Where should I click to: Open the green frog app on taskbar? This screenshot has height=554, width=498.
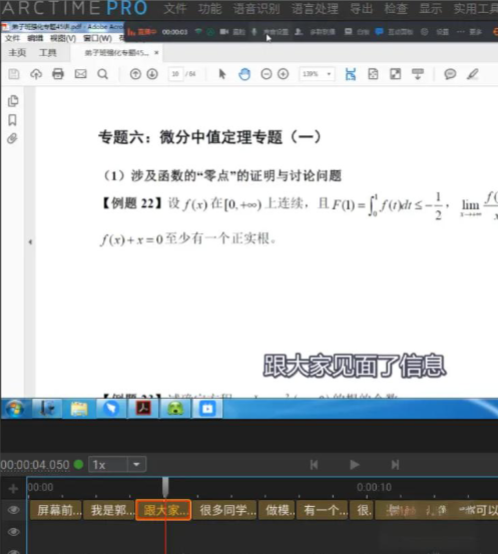[x=175, y=409]
